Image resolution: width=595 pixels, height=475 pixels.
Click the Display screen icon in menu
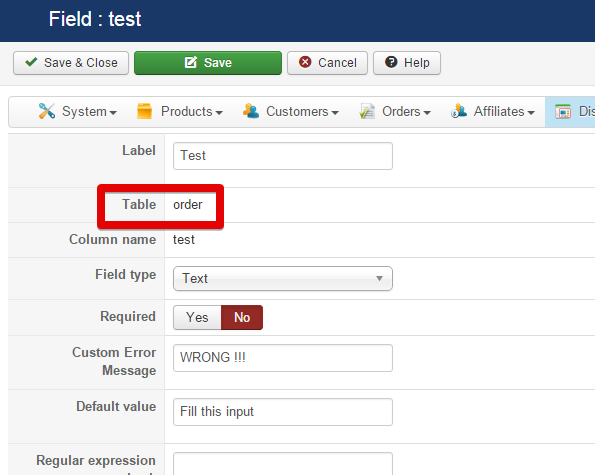[563, 112]
